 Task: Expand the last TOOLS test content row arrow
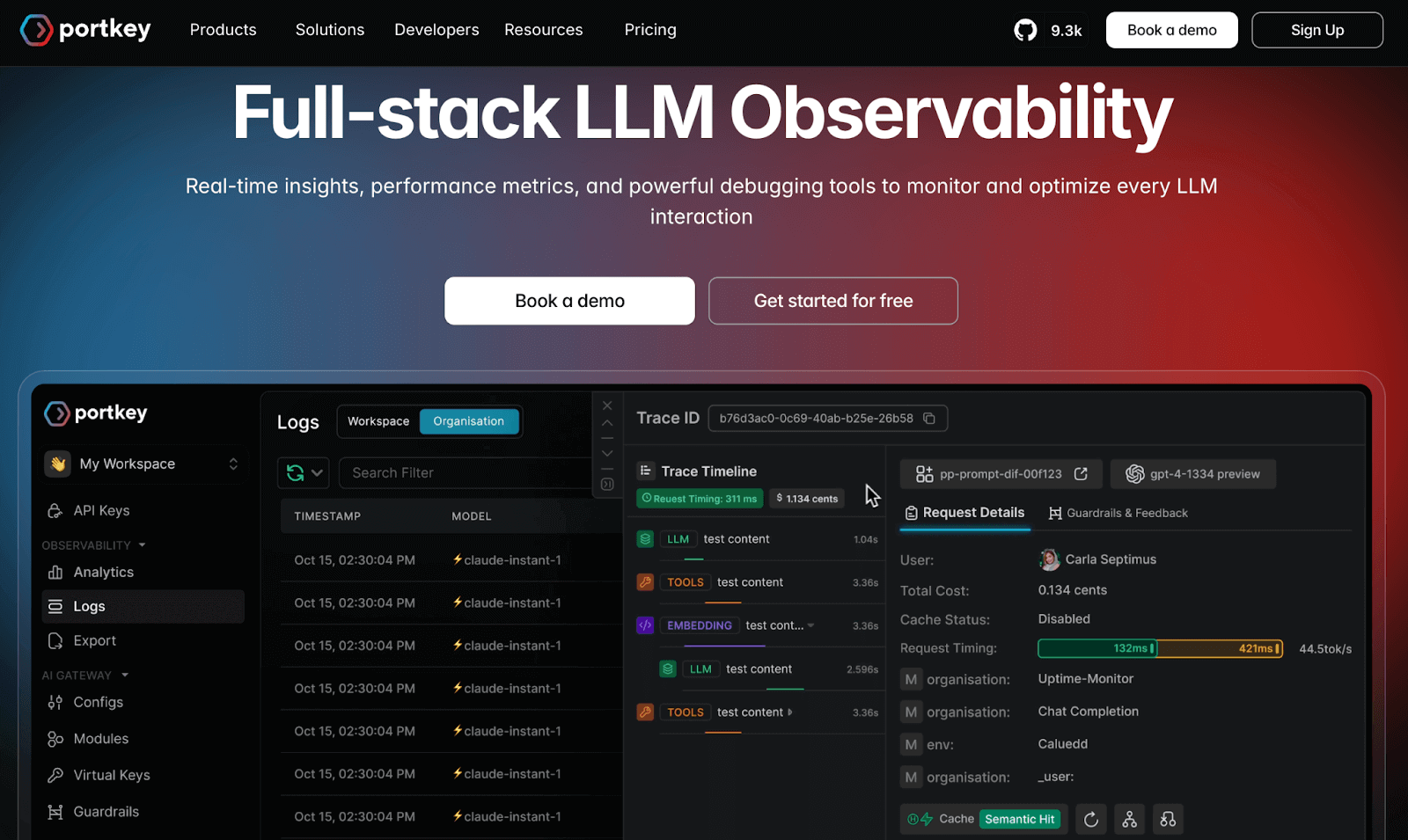pos(790,712)
